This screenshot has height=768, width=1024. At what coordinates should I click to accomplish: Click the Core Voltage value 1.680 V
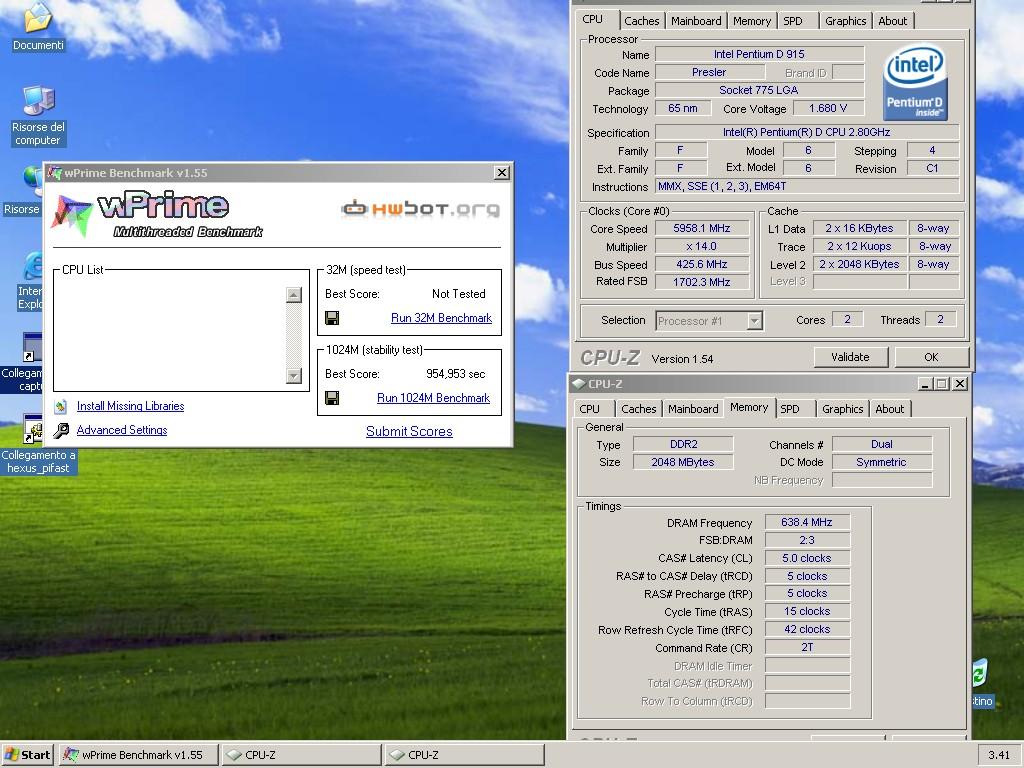[827, 108]
